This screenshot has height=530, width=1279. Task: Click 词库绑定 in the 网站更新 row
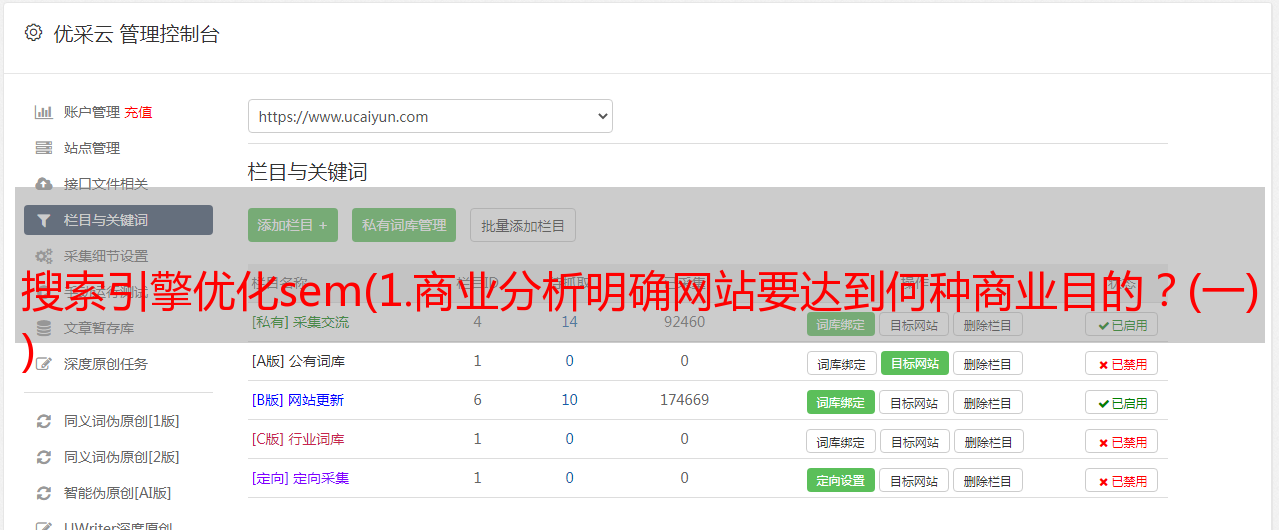841,402
